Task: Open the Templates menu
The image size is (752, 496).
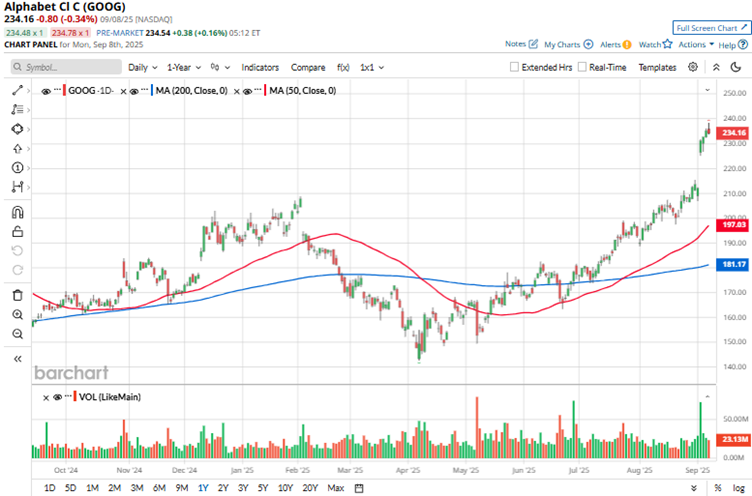Action: pos(657,67)
